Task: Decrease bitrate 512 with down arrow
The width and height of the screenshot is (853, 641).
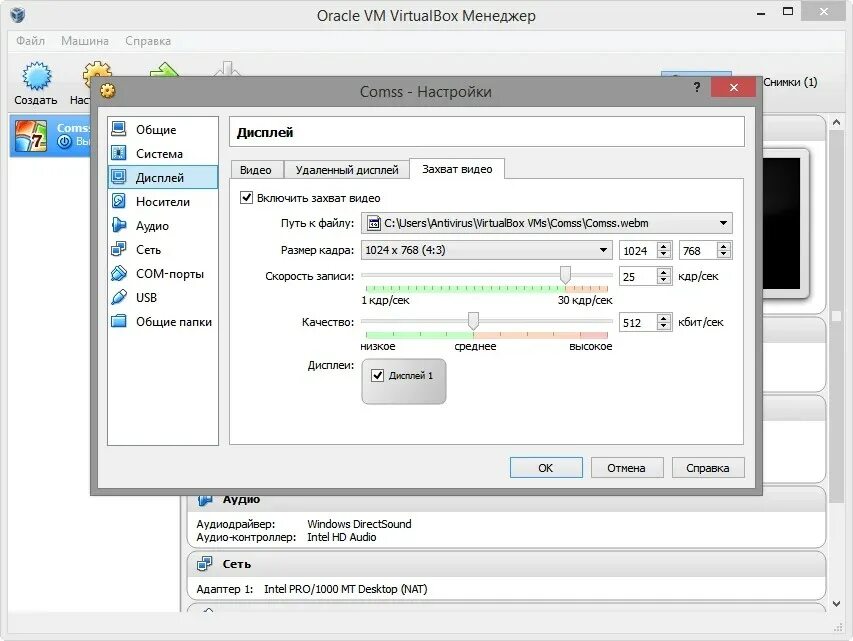Action: tap(663, 326)
